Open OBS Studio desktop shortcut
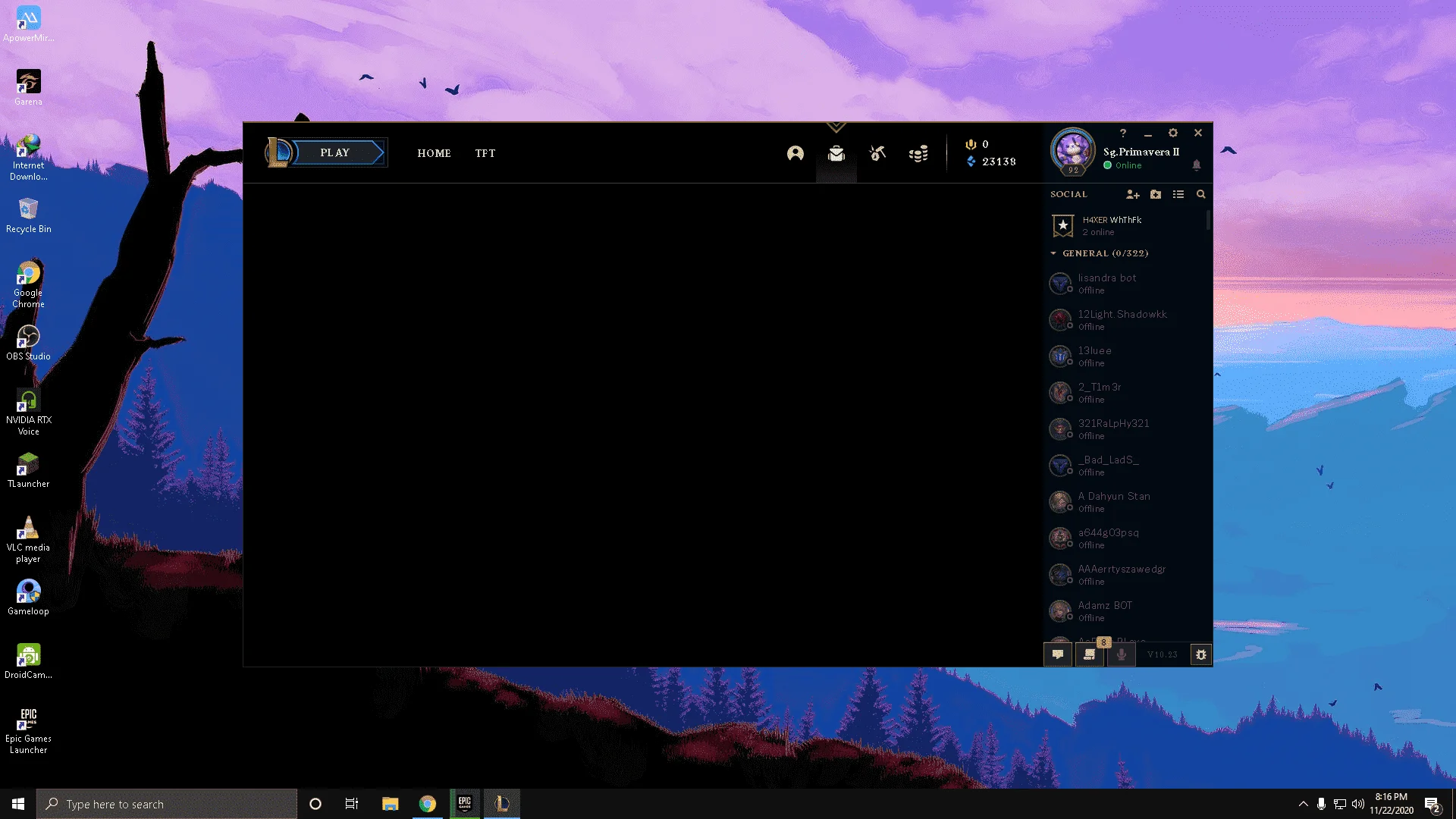This screenshot has width=1456, height=819. tap(28, 342)
